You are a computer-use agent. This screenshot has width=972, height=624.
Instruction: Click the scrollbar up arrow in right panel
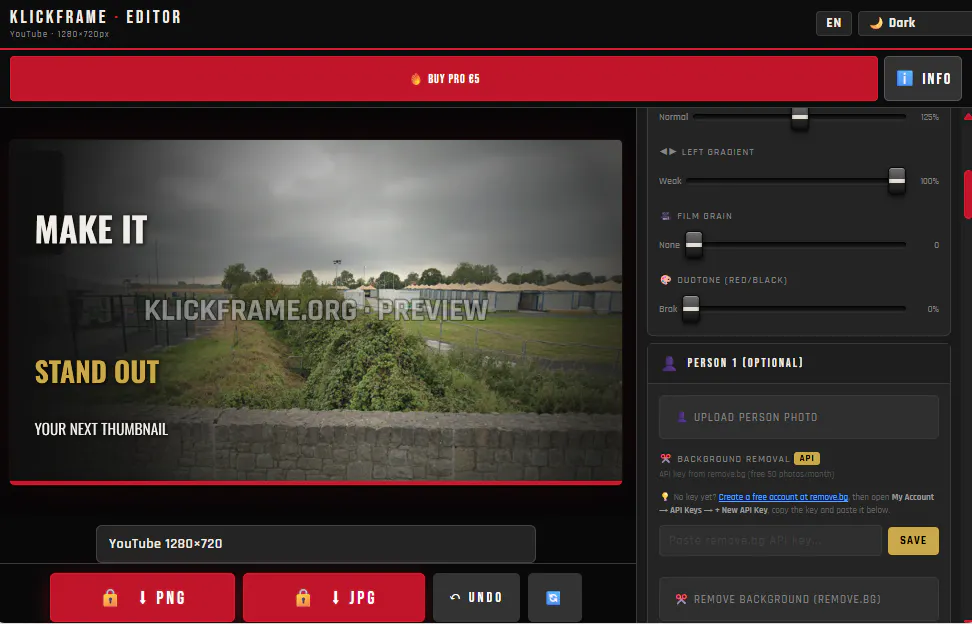[x=968, y=116]
